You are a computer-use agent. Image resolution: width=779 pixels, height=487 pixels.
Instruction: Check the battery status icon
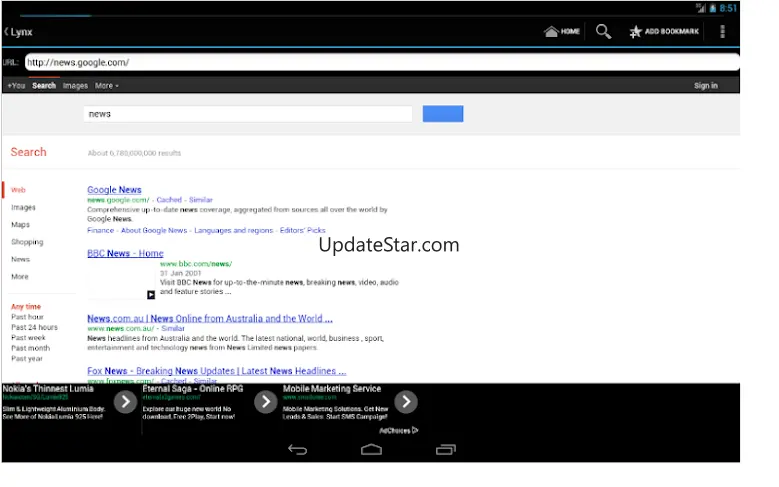pos(713,8)
